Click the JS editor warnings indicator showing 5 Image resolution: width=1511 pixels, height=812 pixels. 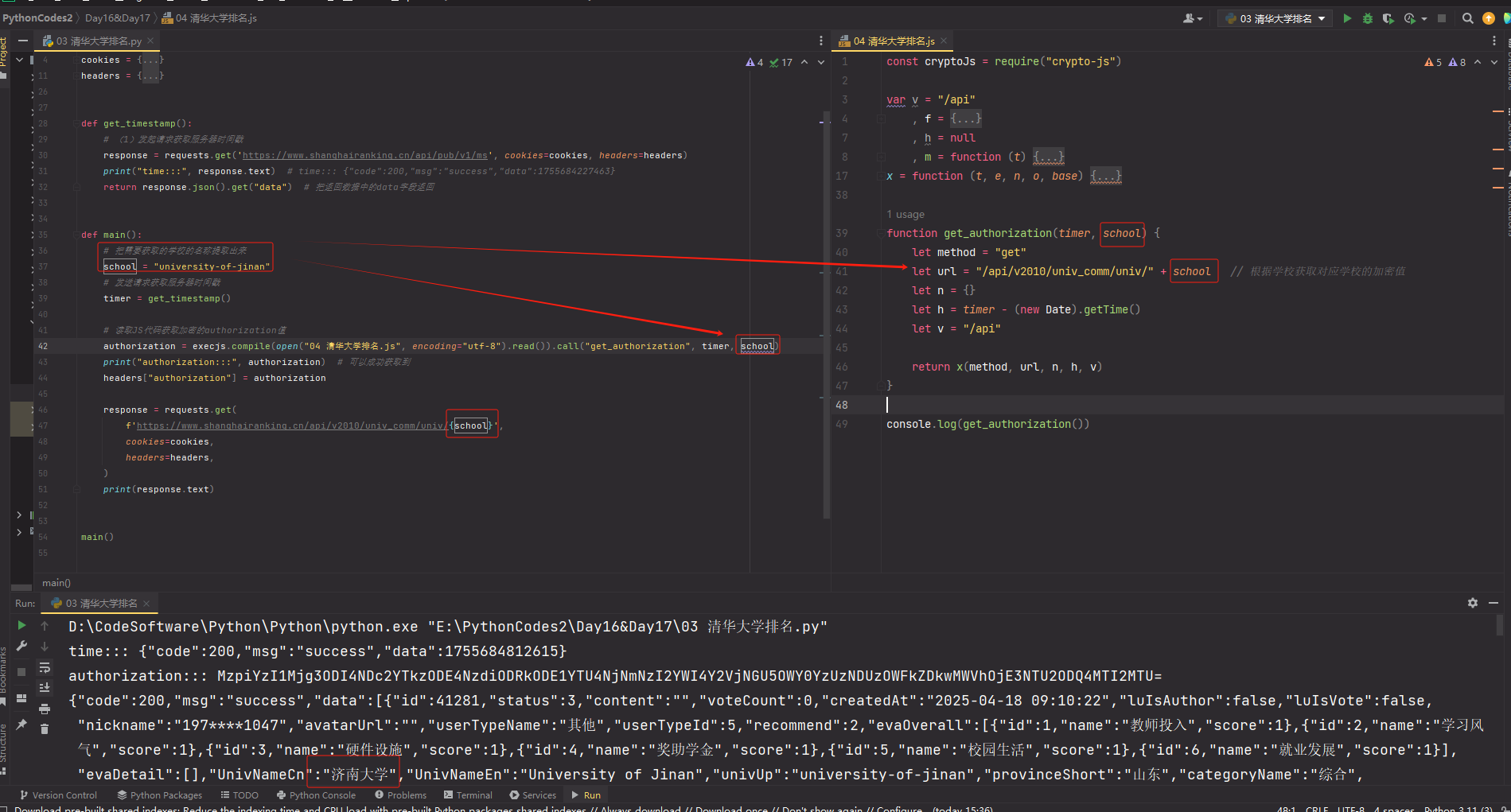click(x=1433, y=62)
